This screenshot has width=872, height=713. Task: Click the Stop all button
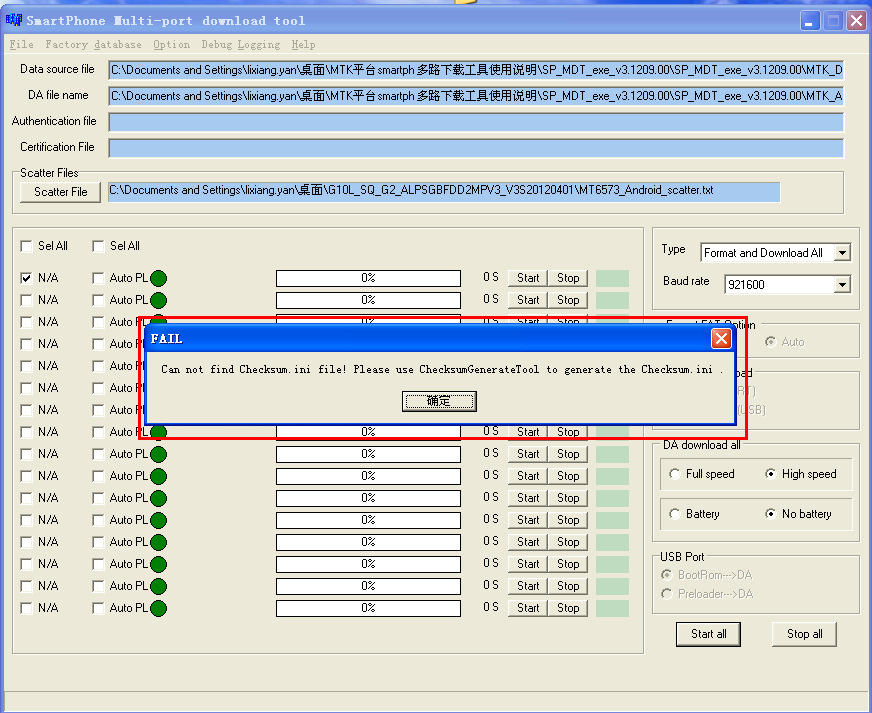(804, 634)
